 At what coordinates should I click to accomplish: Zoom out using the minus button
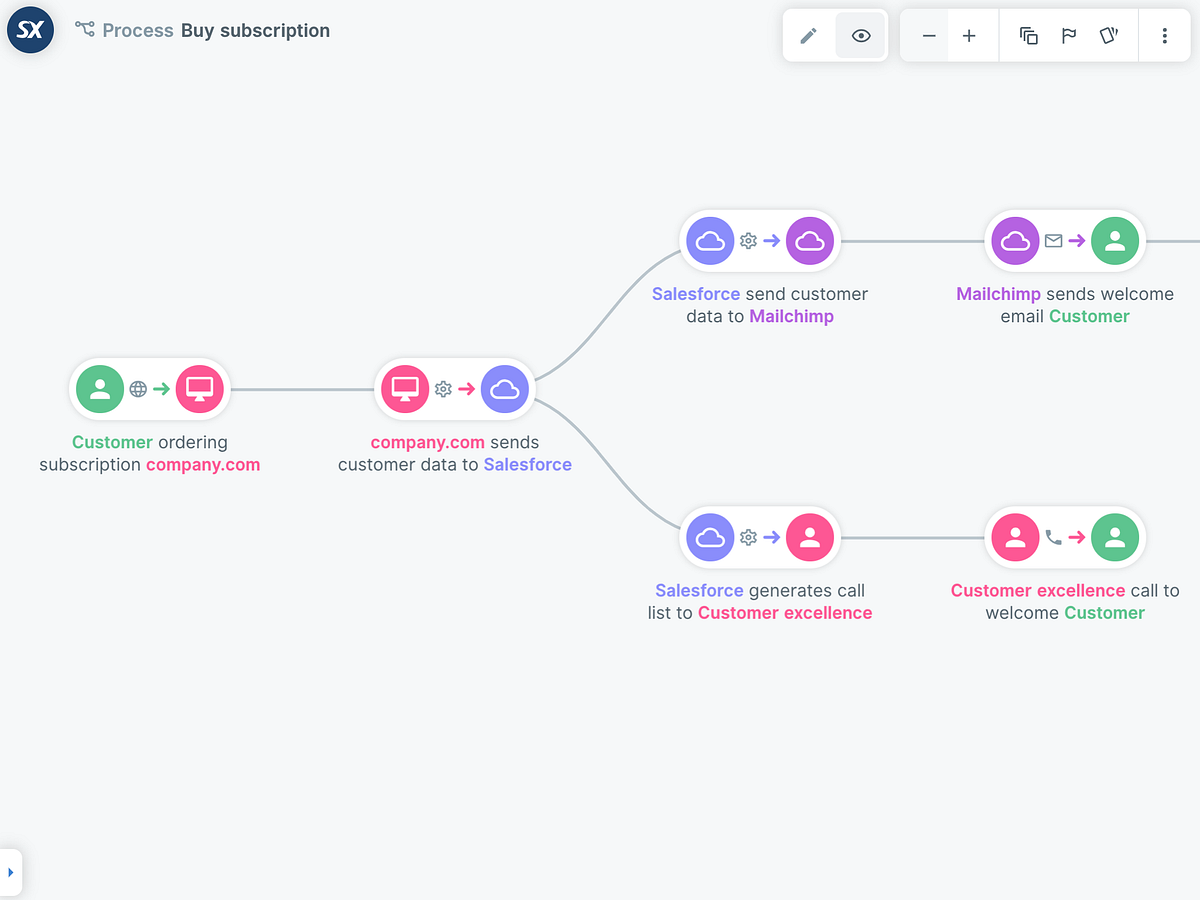click(x=927, y=35)
